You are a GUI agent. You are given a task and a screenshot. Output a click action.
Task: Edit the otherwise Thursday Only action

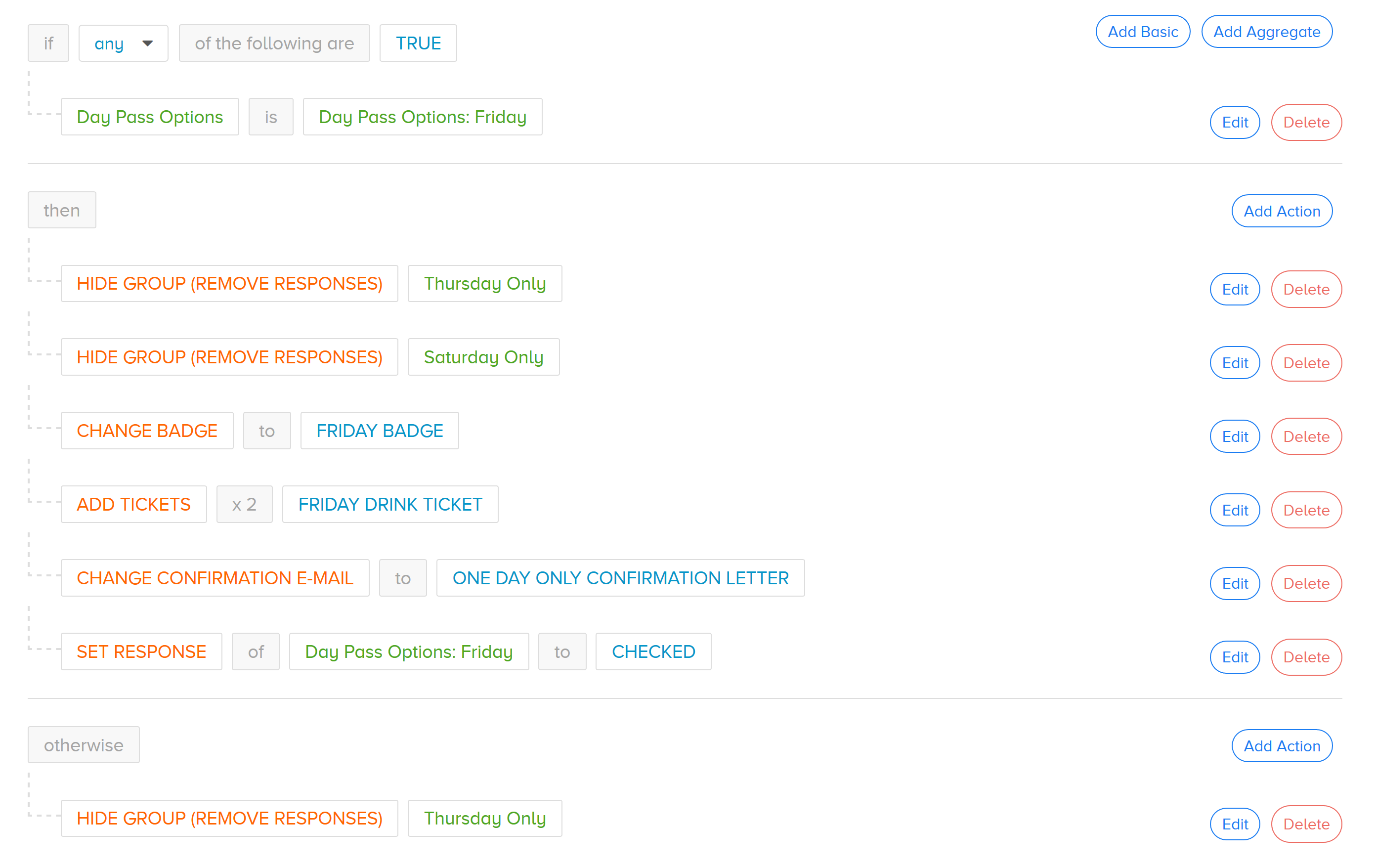[1234, 824]
